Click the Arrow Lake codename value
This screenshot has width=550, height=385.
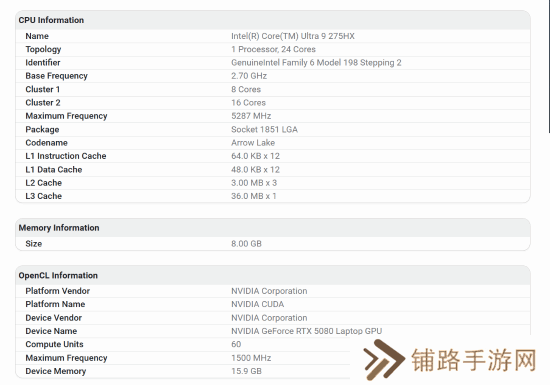click(253, 143)
